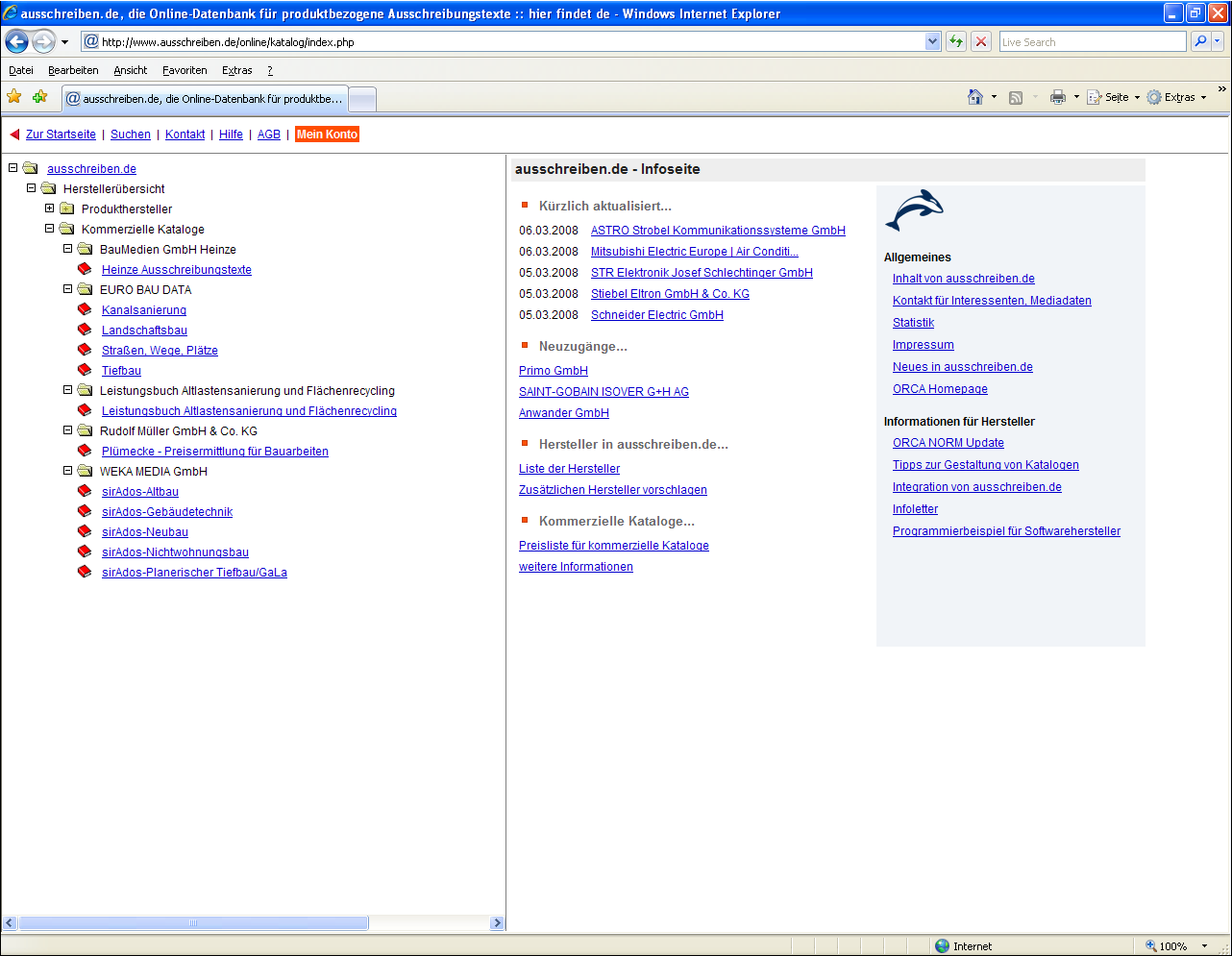Click the folder icon beside EURO BAU DATA
The height and width of the screenshot is (956, 1232).
(x=86, y=289)
